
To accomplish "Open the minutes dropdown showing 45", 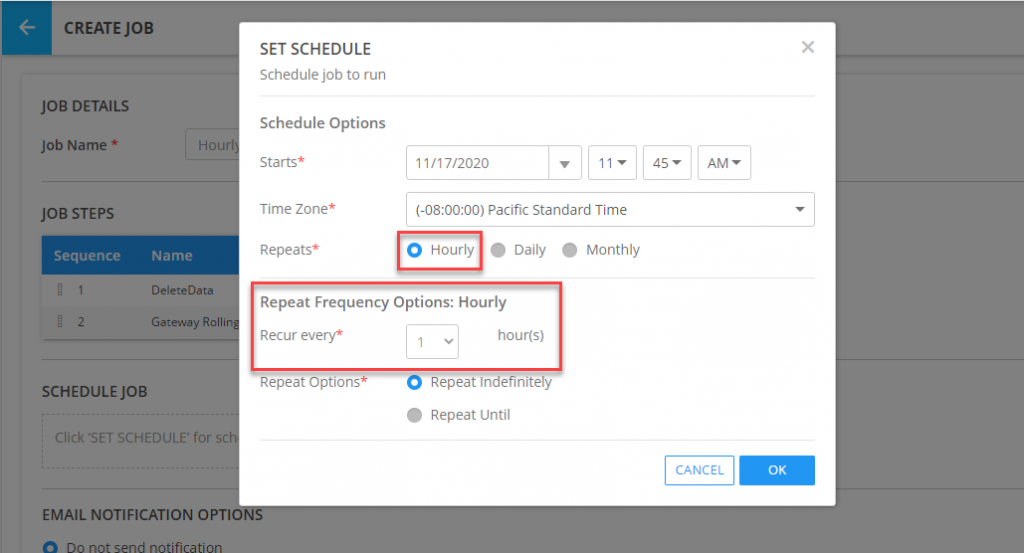I will click(666, 163).
